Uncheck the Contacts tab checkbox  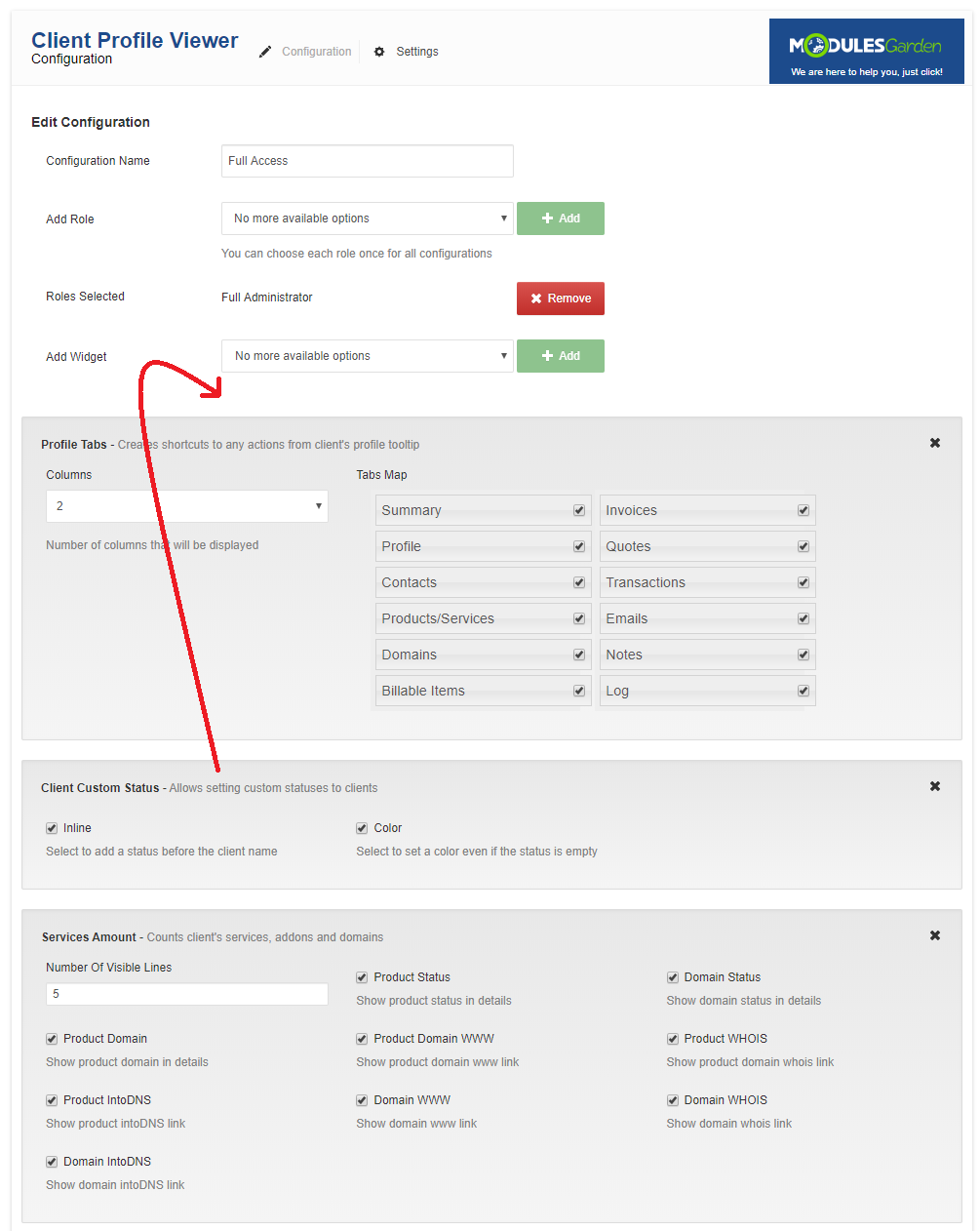579,582
